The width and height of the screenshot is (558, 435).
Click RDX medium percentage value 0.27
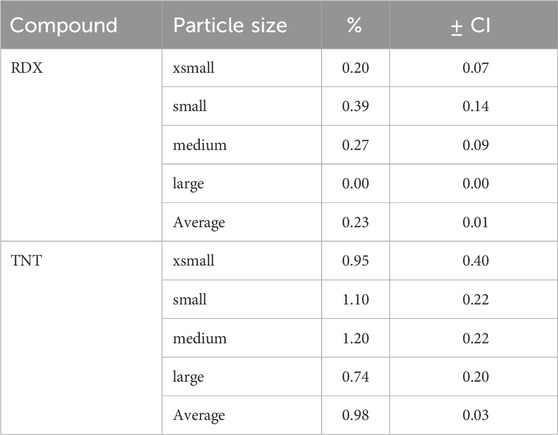(x=356, y=145)
